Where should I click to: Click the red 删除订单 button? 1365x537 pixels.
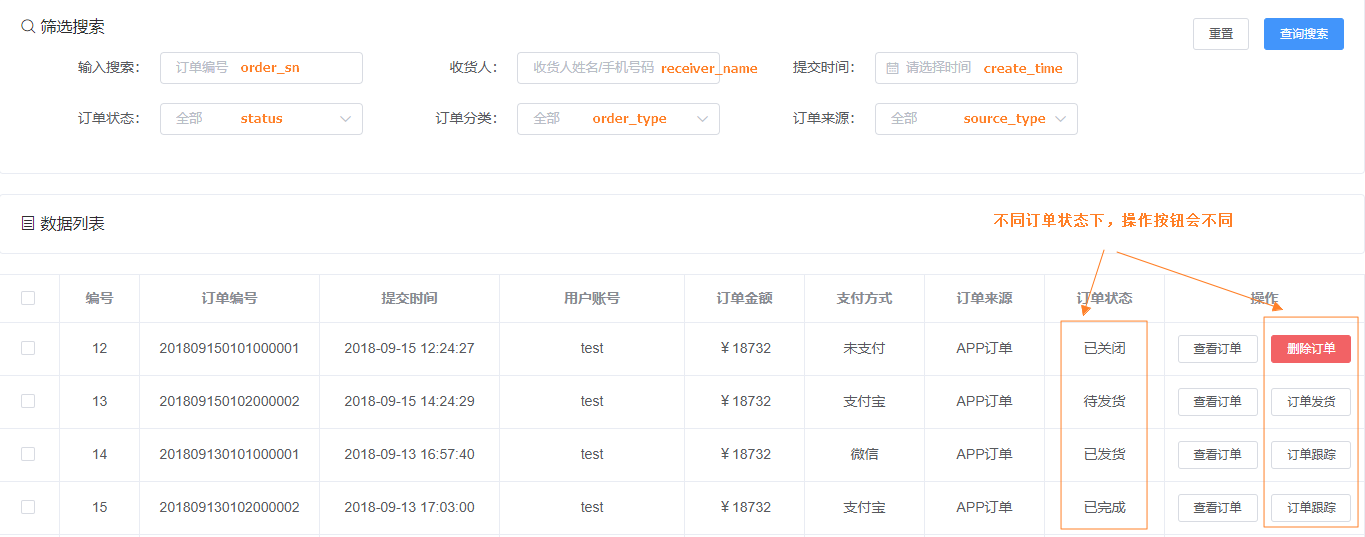pos(1310,349)
